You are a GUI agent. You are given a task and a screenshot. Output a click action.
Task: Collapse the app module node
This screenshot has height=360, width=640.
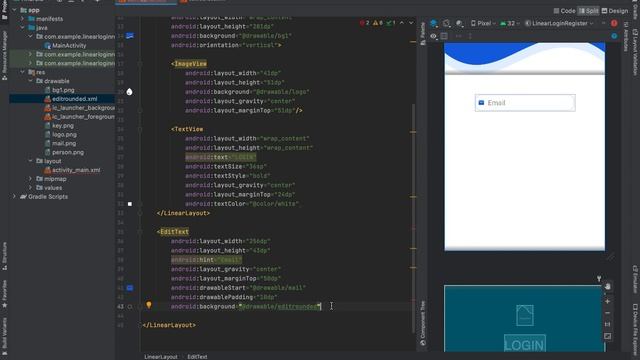pos(14,10)
